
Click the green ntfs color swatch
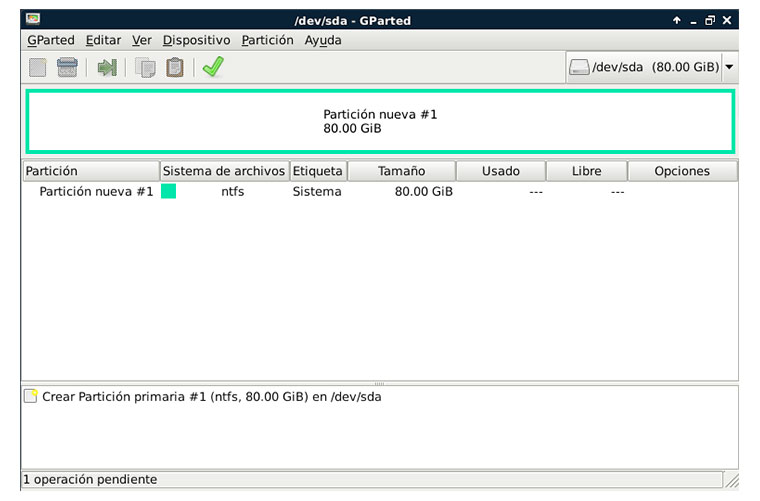(x=168, y=191)
